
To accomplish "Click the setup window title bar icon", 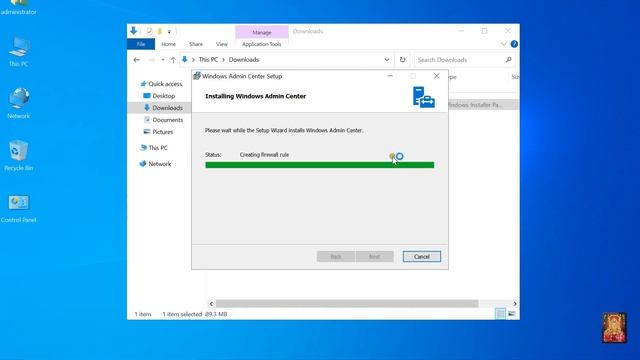I will click(197, 76).
